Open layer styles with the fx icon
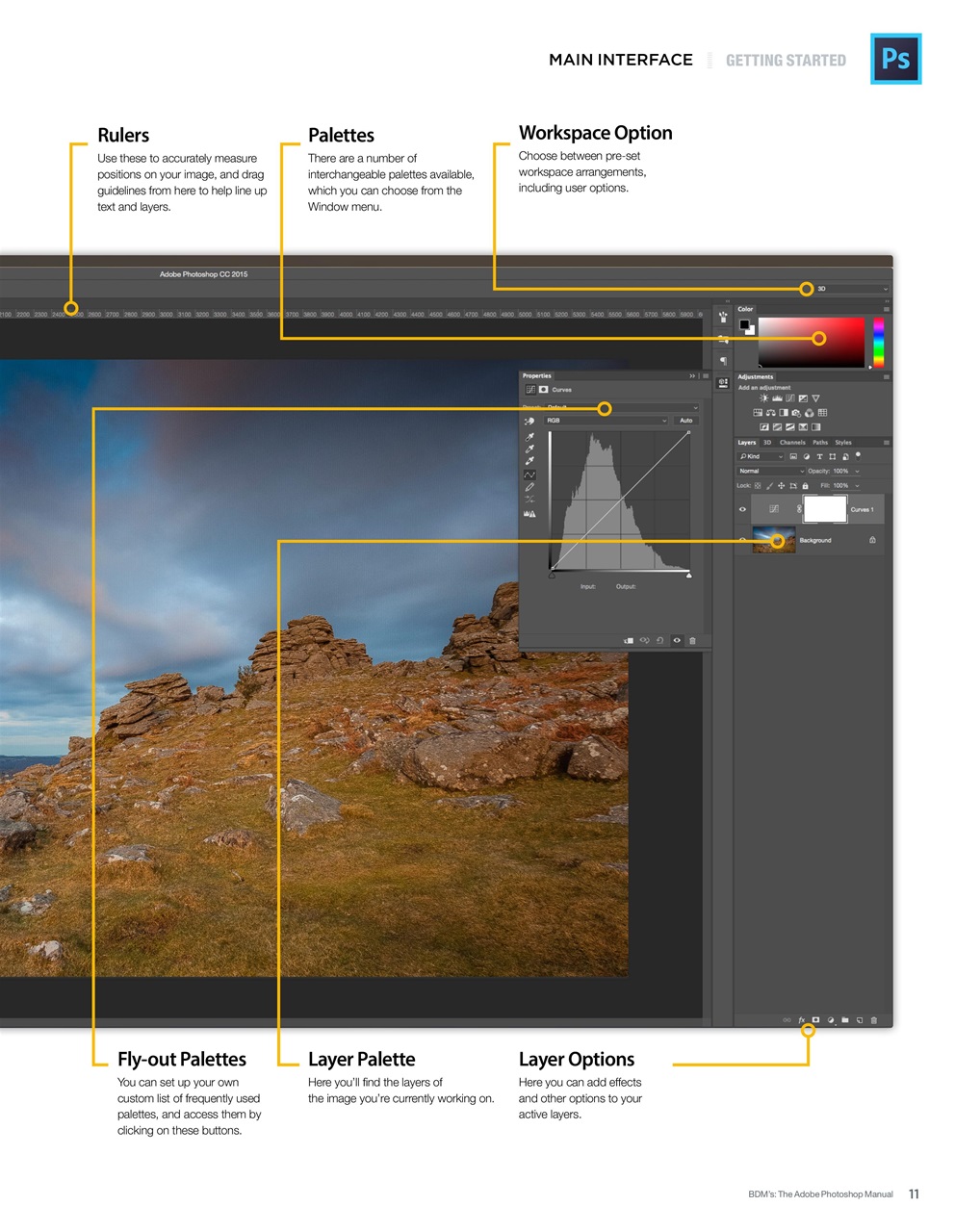The width and height of the screenshot is (955, 1232). [801, 1019]
